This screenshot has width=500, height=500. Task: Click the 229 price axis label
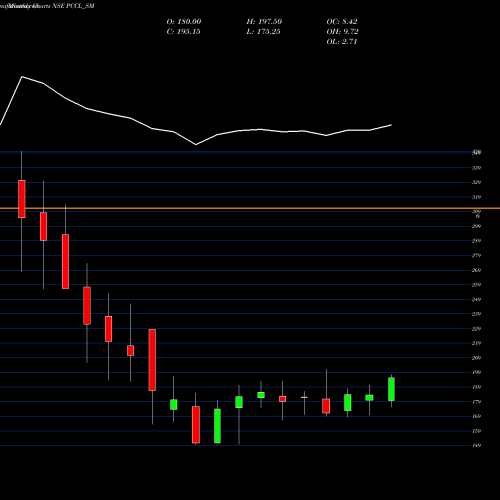click(x=476, y=329)
